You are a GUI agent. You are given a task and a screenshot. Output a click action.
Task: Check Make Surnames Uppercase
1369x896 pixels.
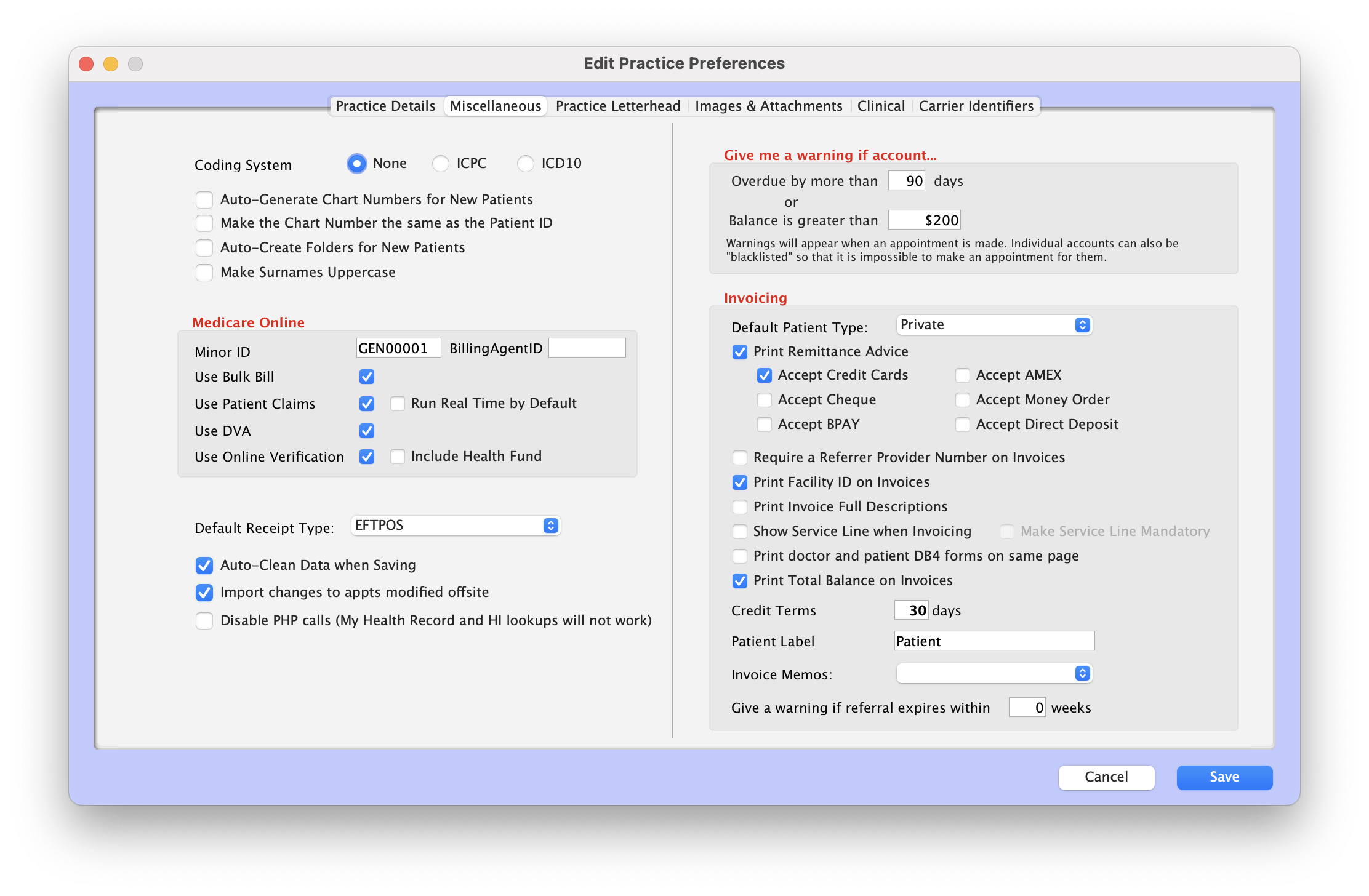pyautogui.click(x=204, y=273)
